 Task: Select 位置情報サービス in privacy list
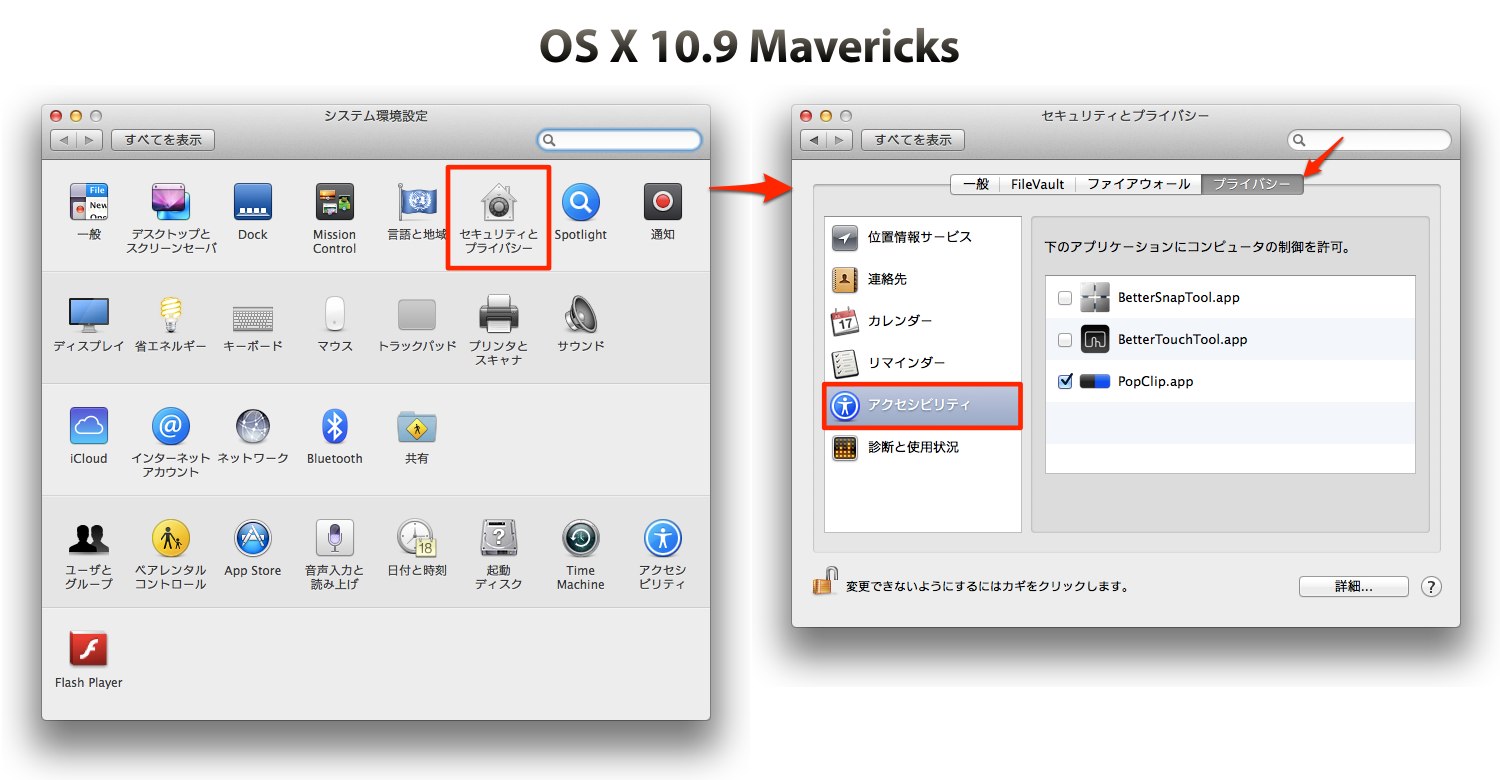[923, 238]
